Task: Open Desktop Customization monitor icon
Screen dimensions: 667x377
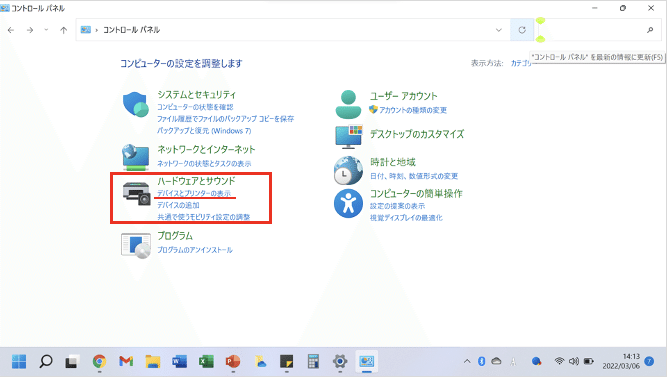Action: [x=349, y=137]
